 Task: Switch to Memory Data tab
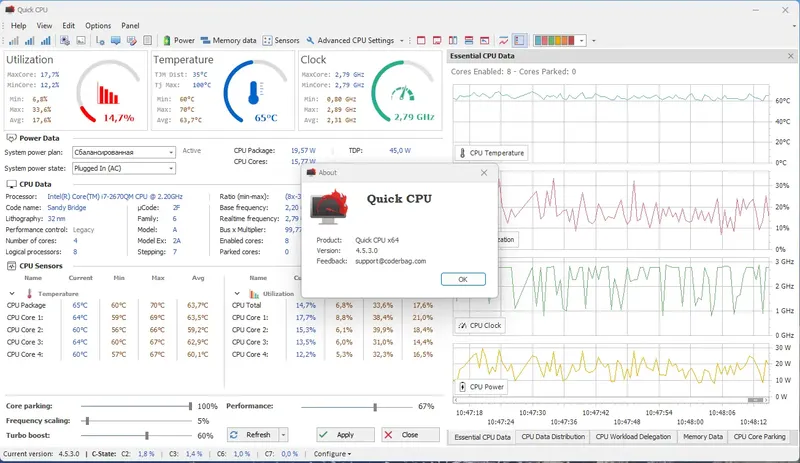coord(703,436)
